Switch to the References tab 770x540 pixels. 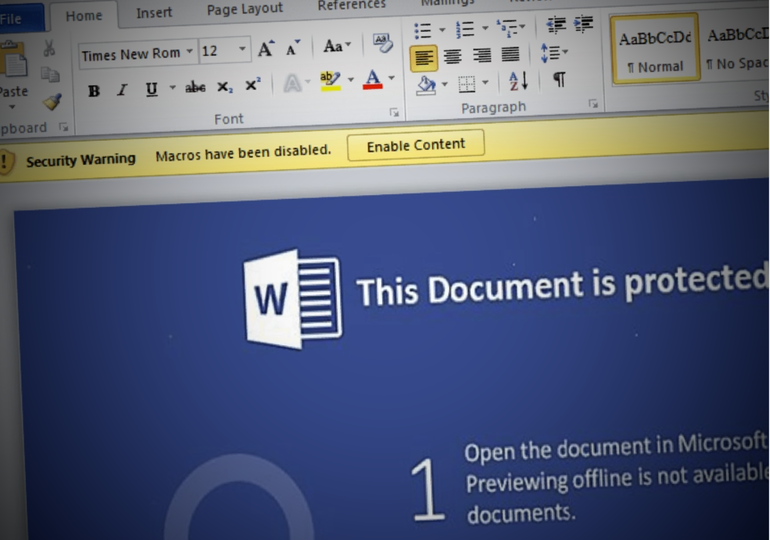click(352, 5)
